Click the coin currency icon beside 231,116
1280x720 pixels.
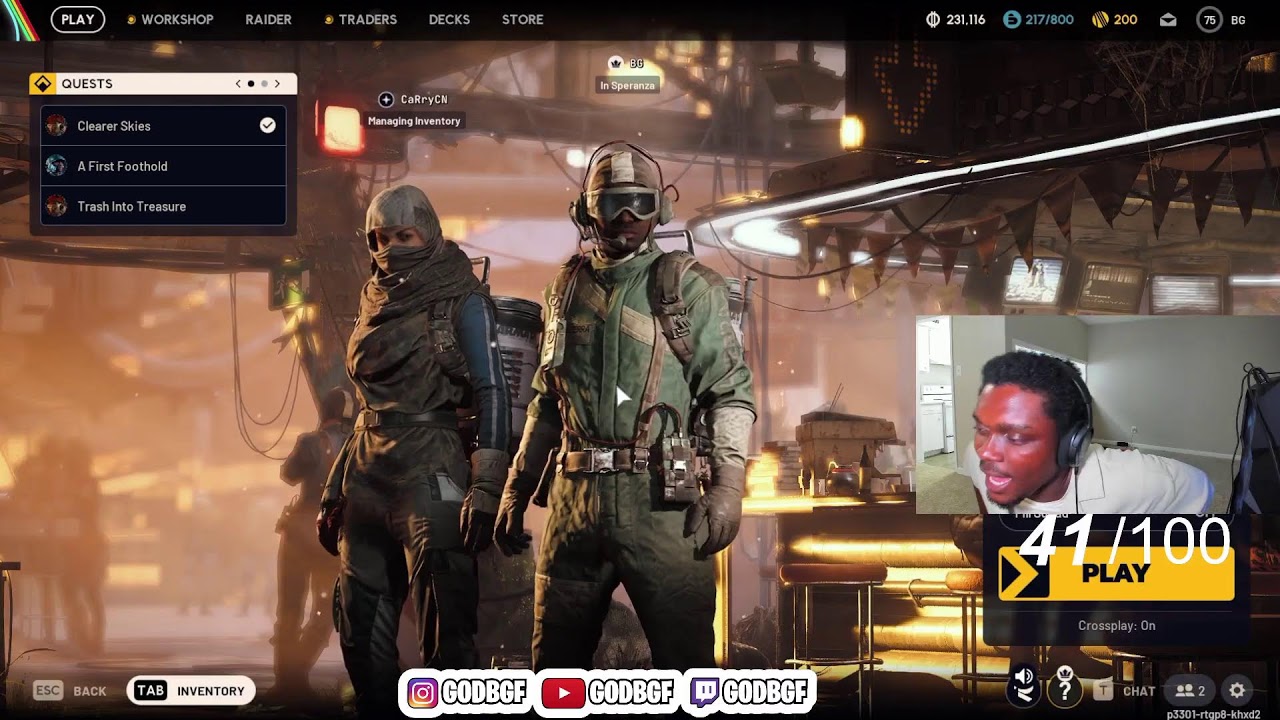pyautogui.click(x=933, y=19)
